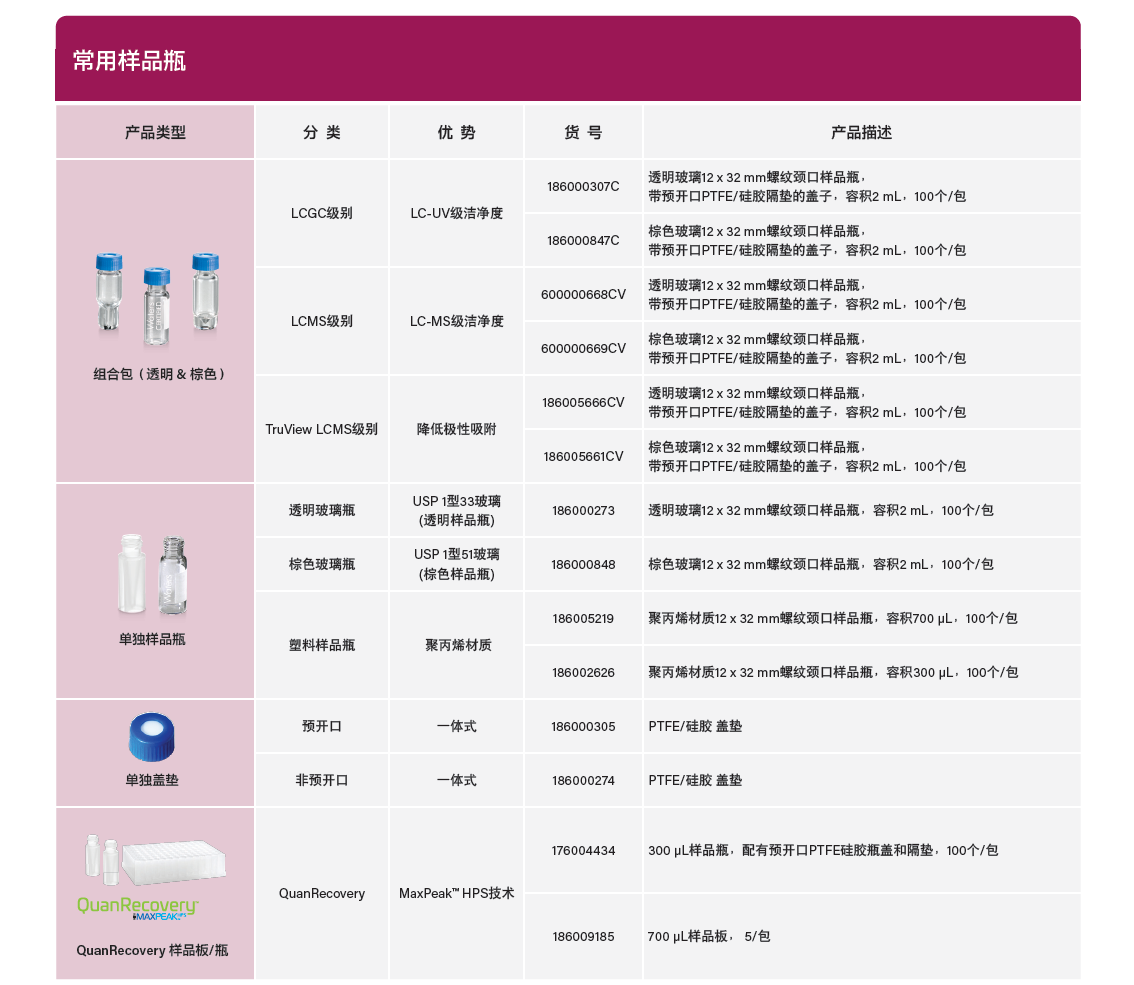Select part number 600000669CV
The width and height of the screenshot is (1134, 985).
click(x=583, y=349)
